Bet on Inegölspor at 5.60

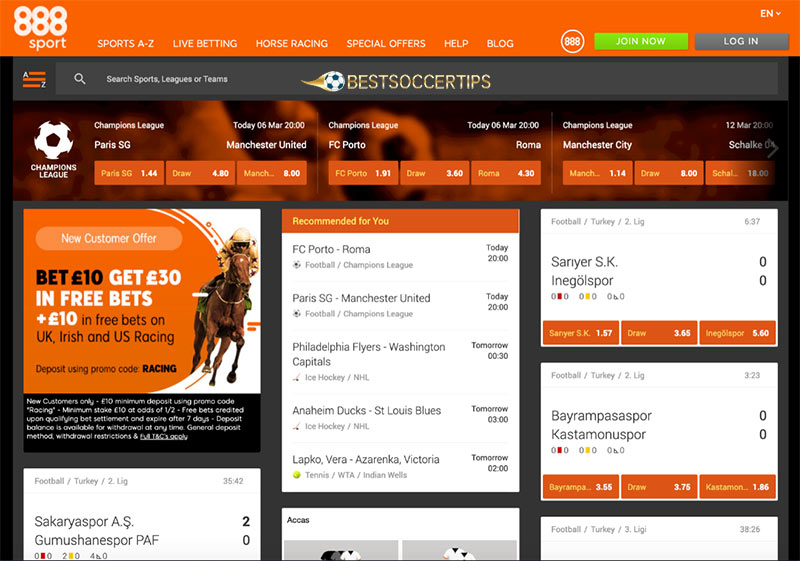737,333
